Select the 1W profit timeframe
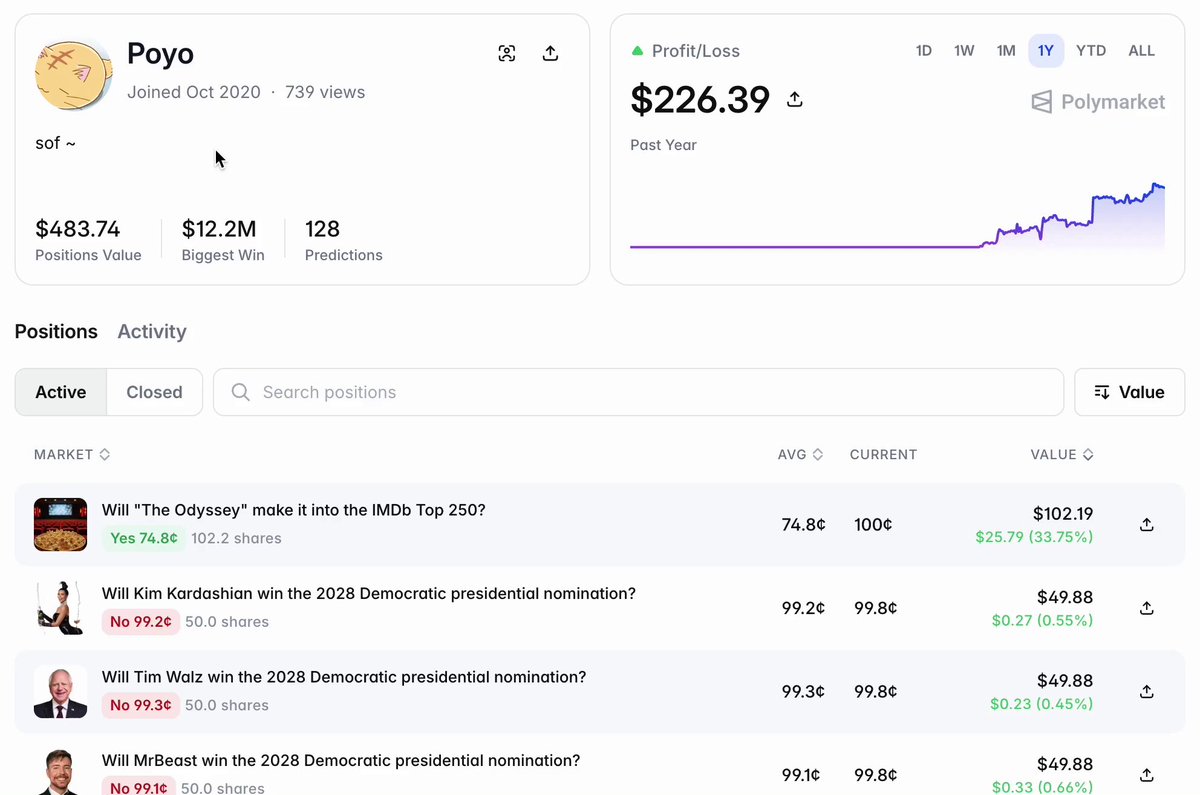 pyautogui.click(x=964, y=51)
